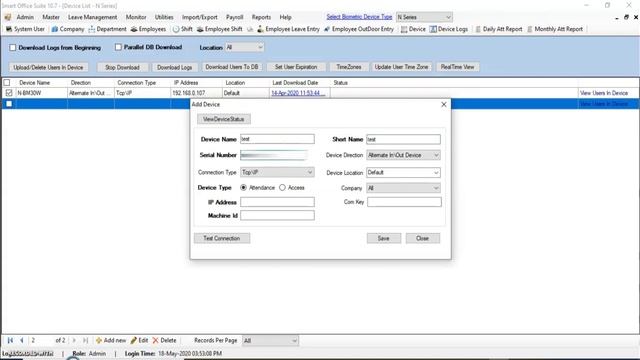The width and height of the screenshot is (640, 360).
Task: Focus the Machine Id input field
Action: [x=277, y=216]
